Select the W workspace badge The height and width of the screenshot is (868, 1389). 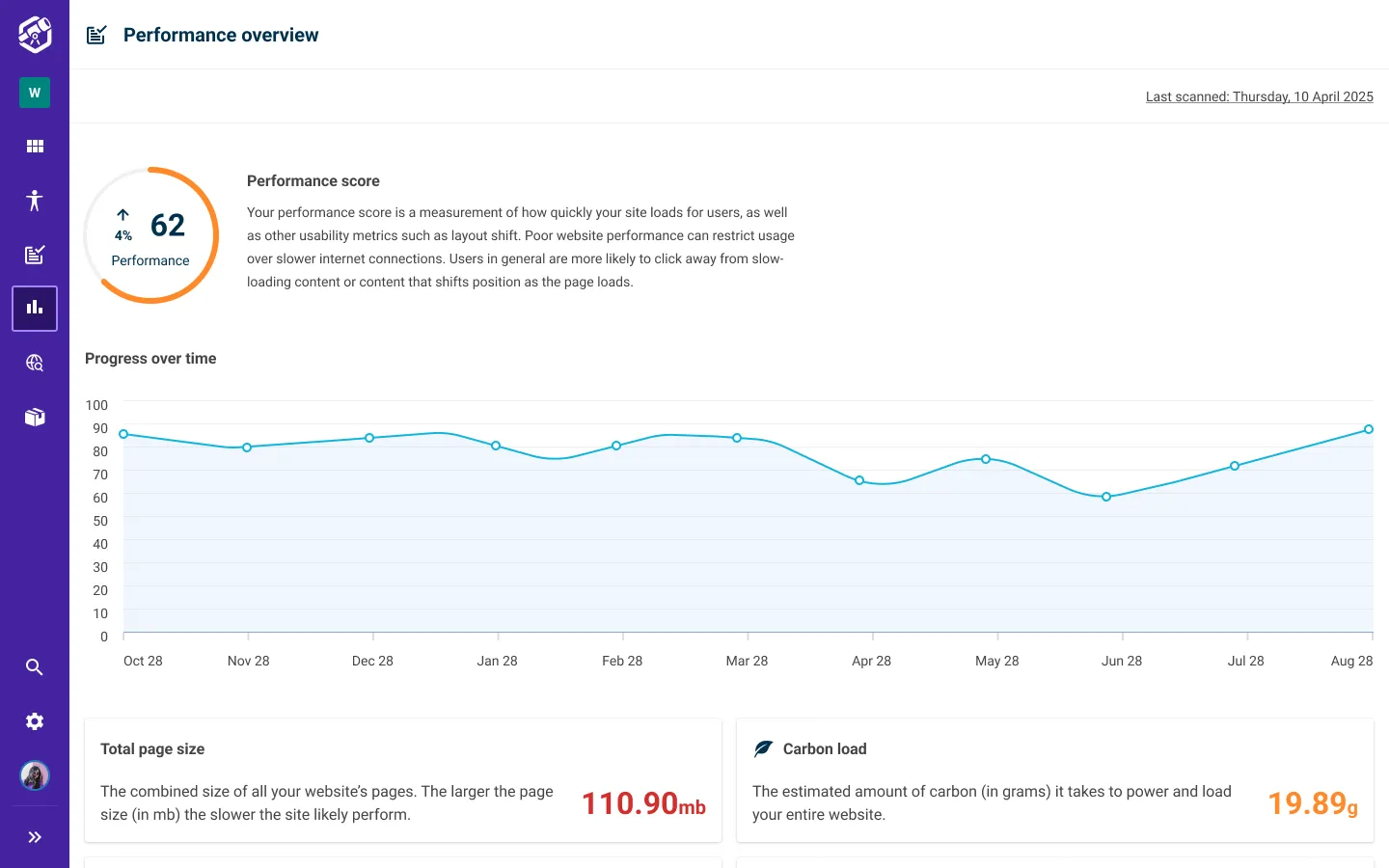(x=35, y=93)
